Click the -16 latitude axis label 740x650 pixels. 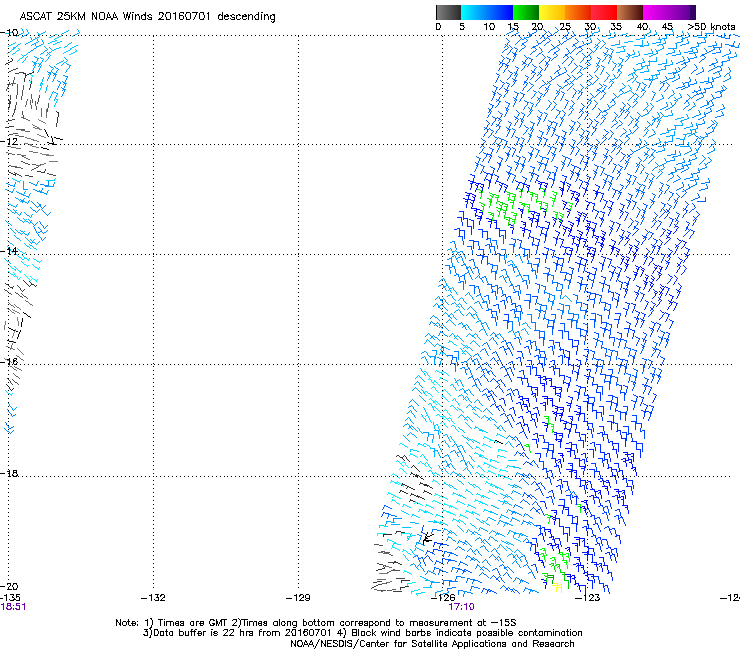point(9,362)
